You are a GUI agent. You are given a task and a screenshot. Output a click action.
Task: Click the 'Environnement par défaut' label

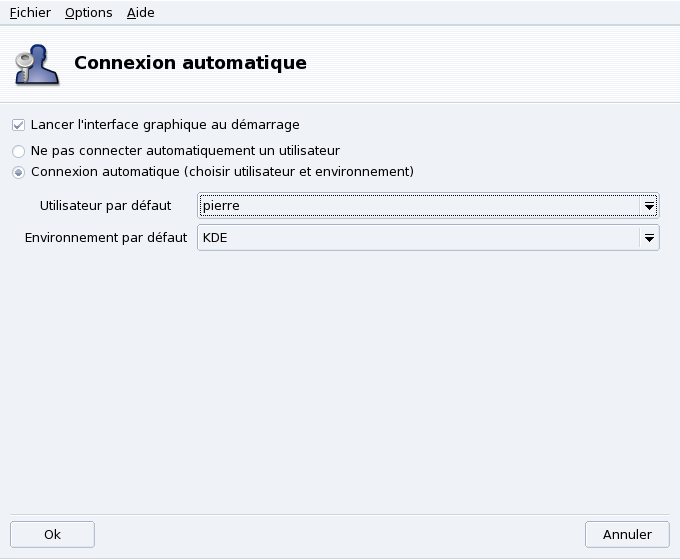106,238
